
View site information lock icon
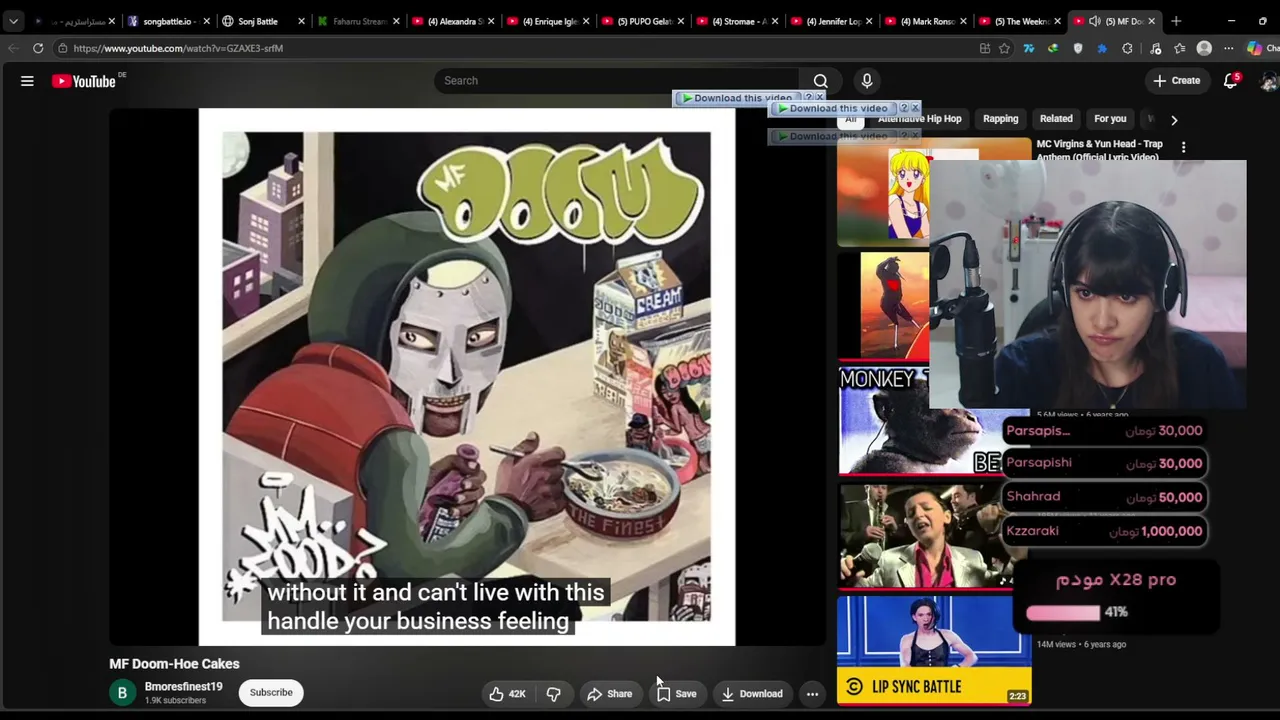pyautogui.click(x=62, y=48)
